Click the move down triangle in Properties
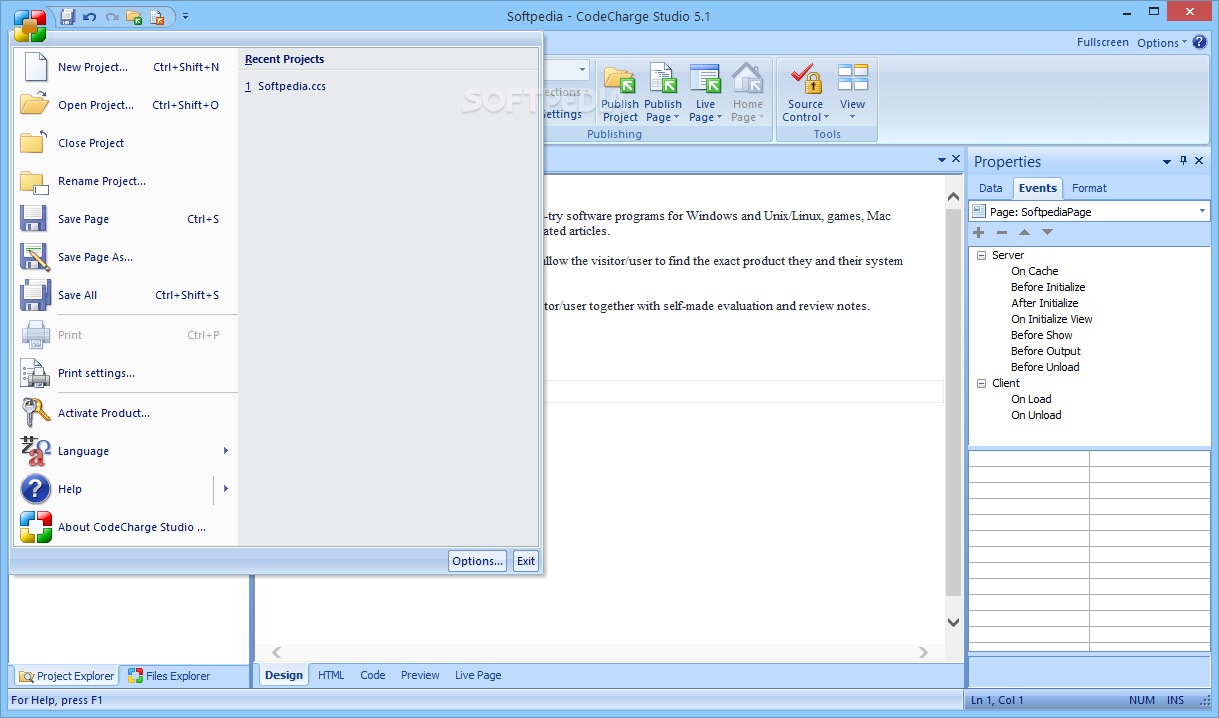 tap(1047, 232)
